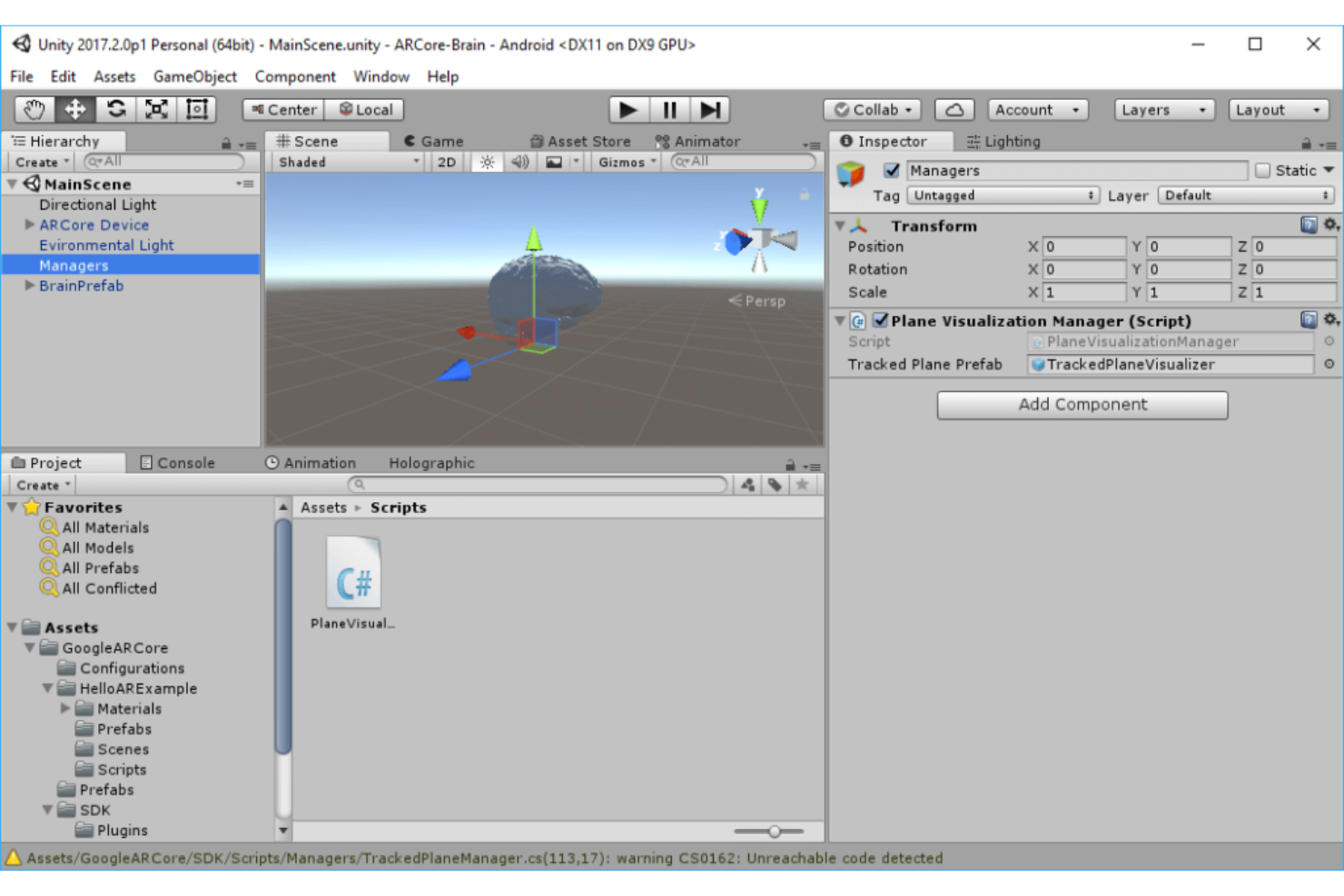Image resolution: width=1344 pixels, height=896 pixels.
Task: Click the Add Component button
Action: point(1082,405)
